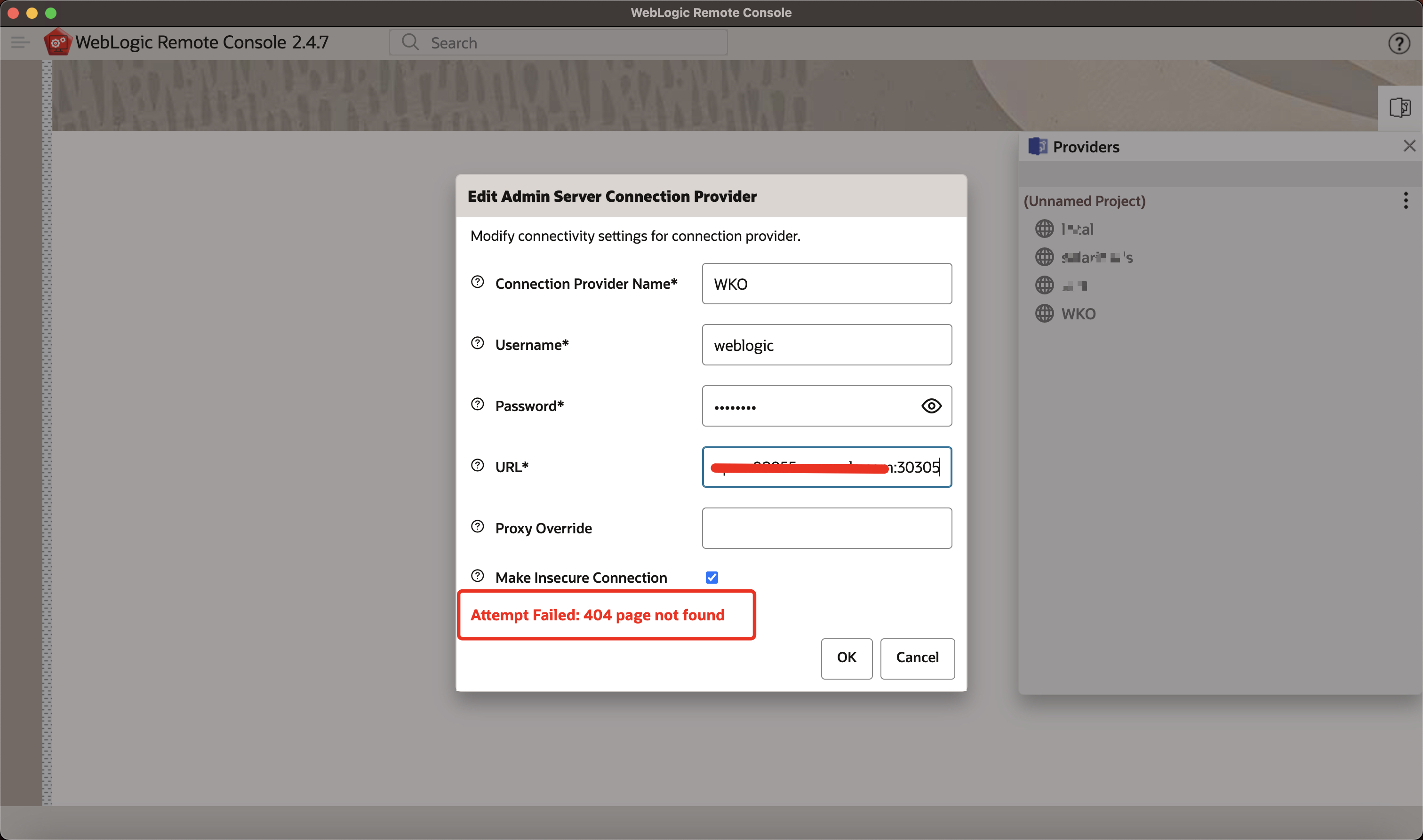
Task: Click into the Proxy Override text field
Action: click(x=826, y=528)
